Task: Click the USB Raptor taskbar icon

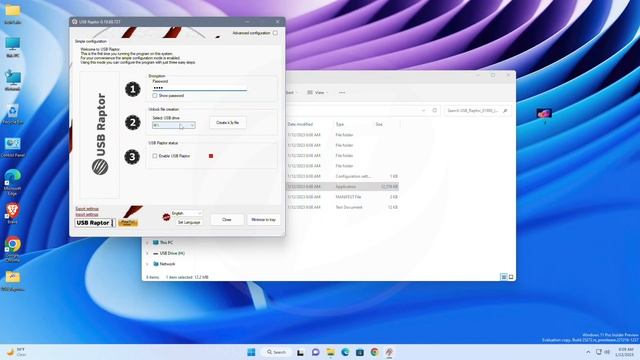Action: [389, 352]
